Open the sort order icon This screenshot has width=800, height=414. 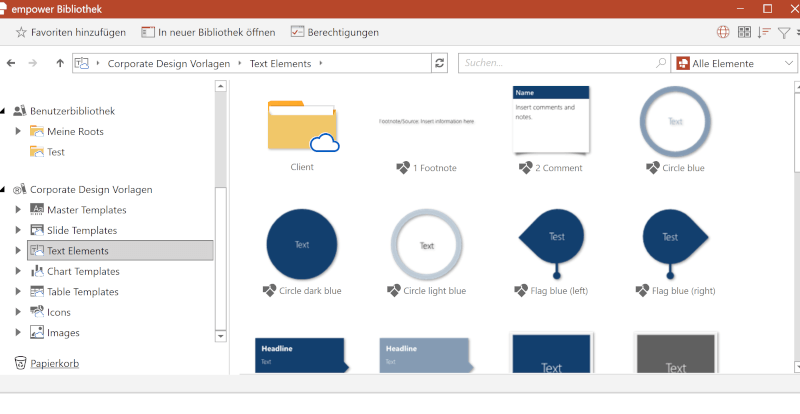[x=764, y=32]
